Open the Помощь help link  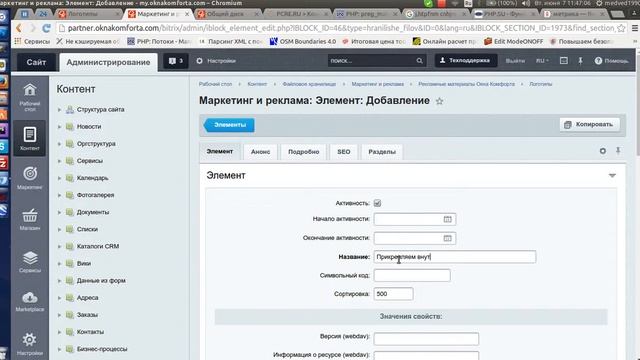click(x=611, y=61)
